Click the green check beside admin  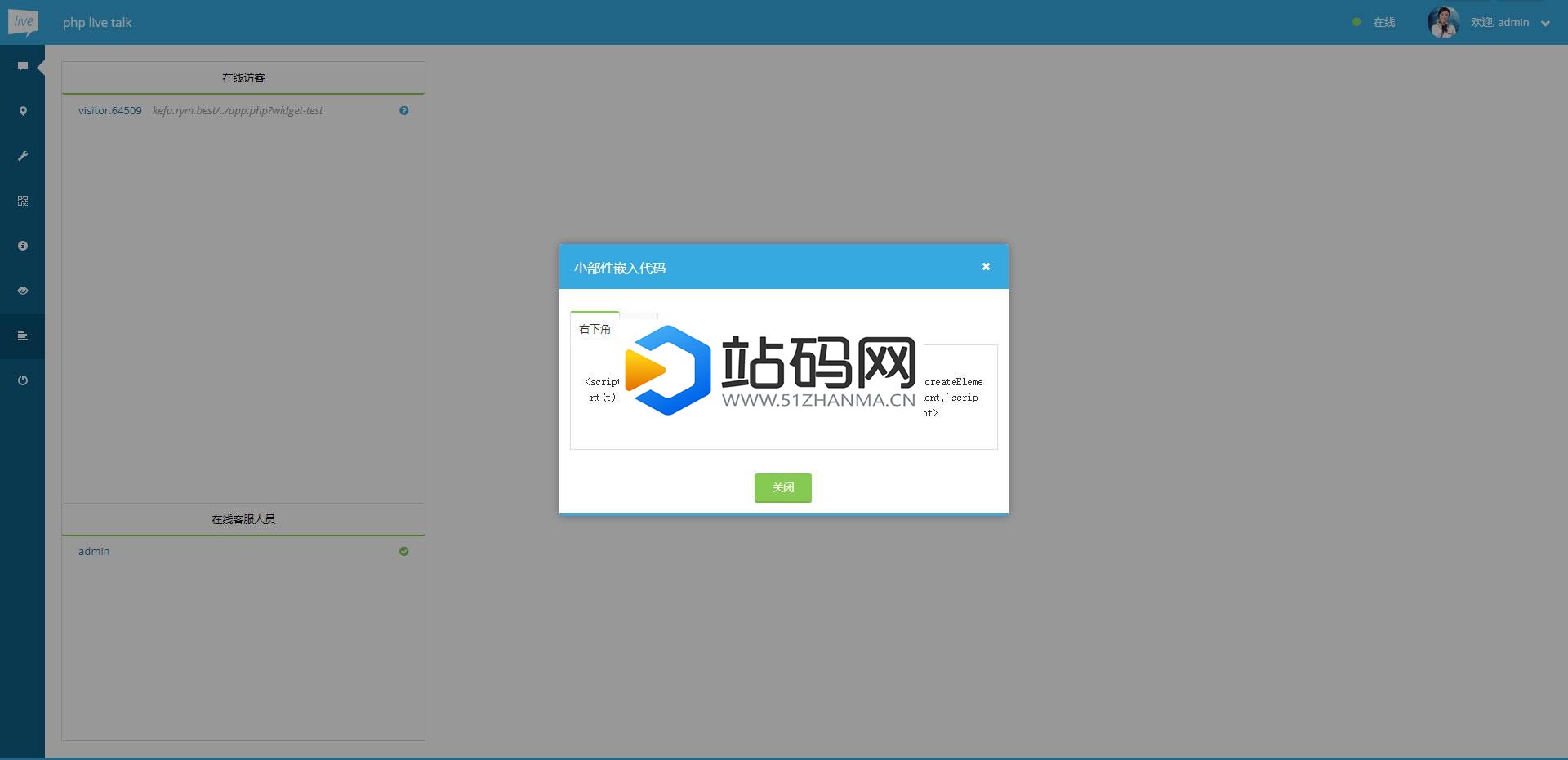pyautogui.click(x=403, y=552)
